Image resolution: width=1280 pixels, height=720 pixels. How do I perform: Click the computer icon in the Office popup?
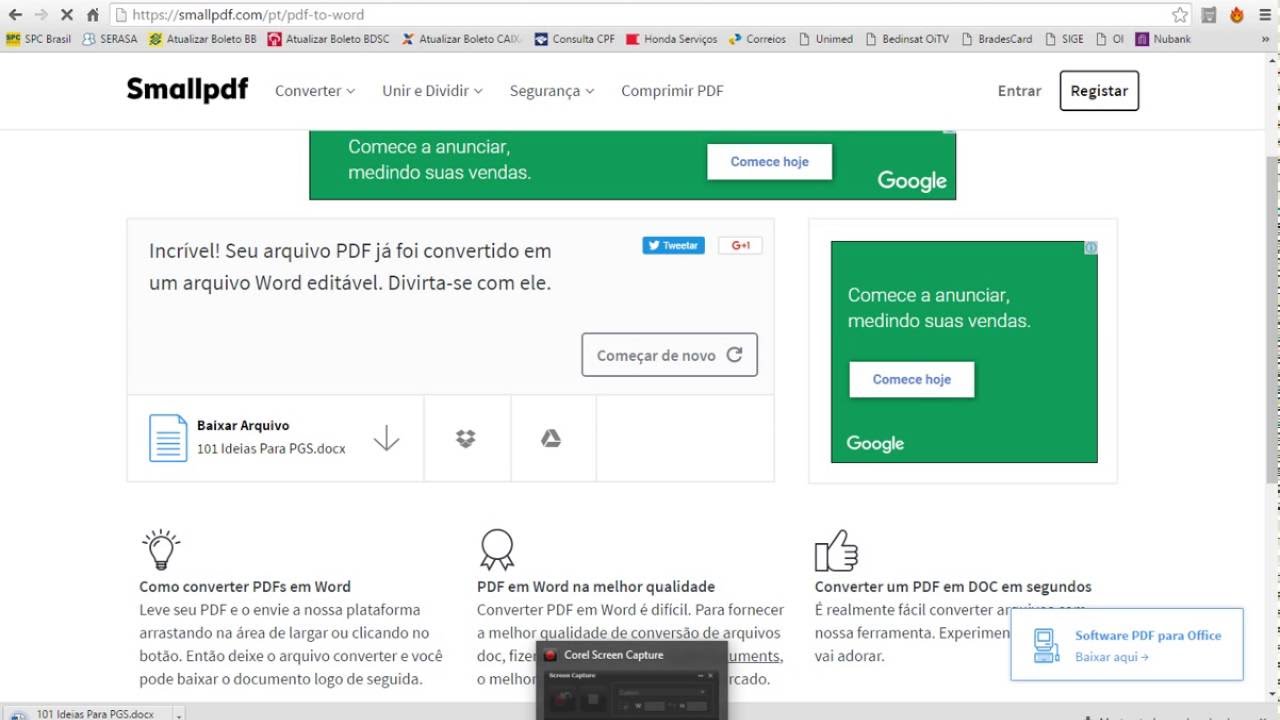click(1046, 645)
